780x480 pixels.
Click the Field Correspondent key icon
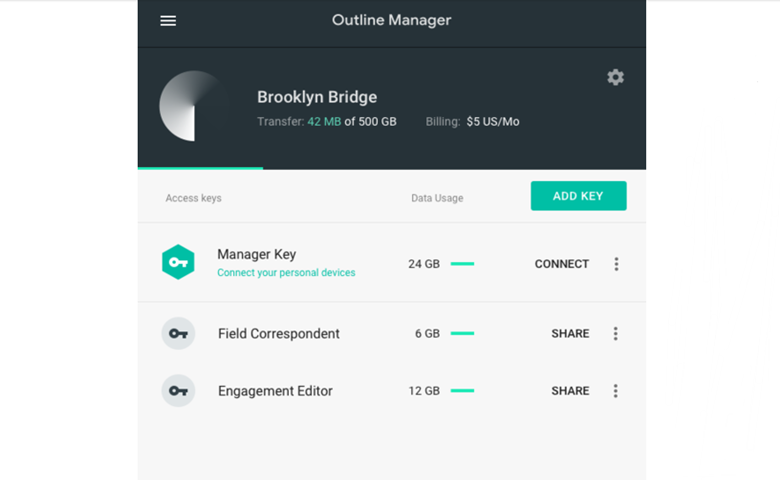[x=178, y=333]
